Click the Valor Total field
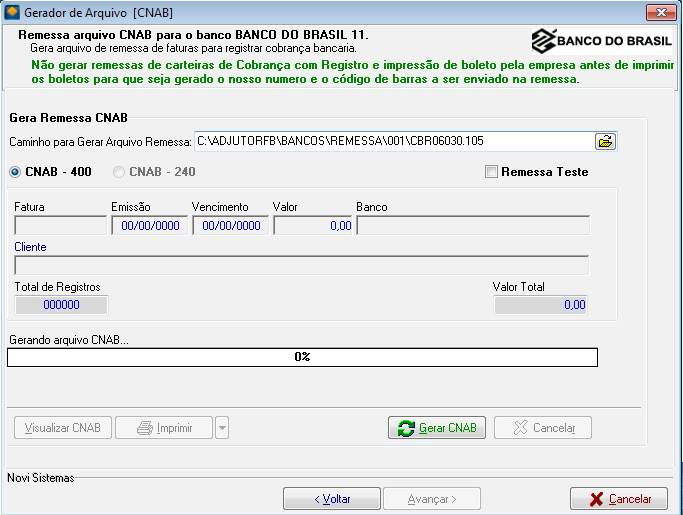The height and width of the screenshot is (515, 683). pyautogui.click(x=540, y=305)
